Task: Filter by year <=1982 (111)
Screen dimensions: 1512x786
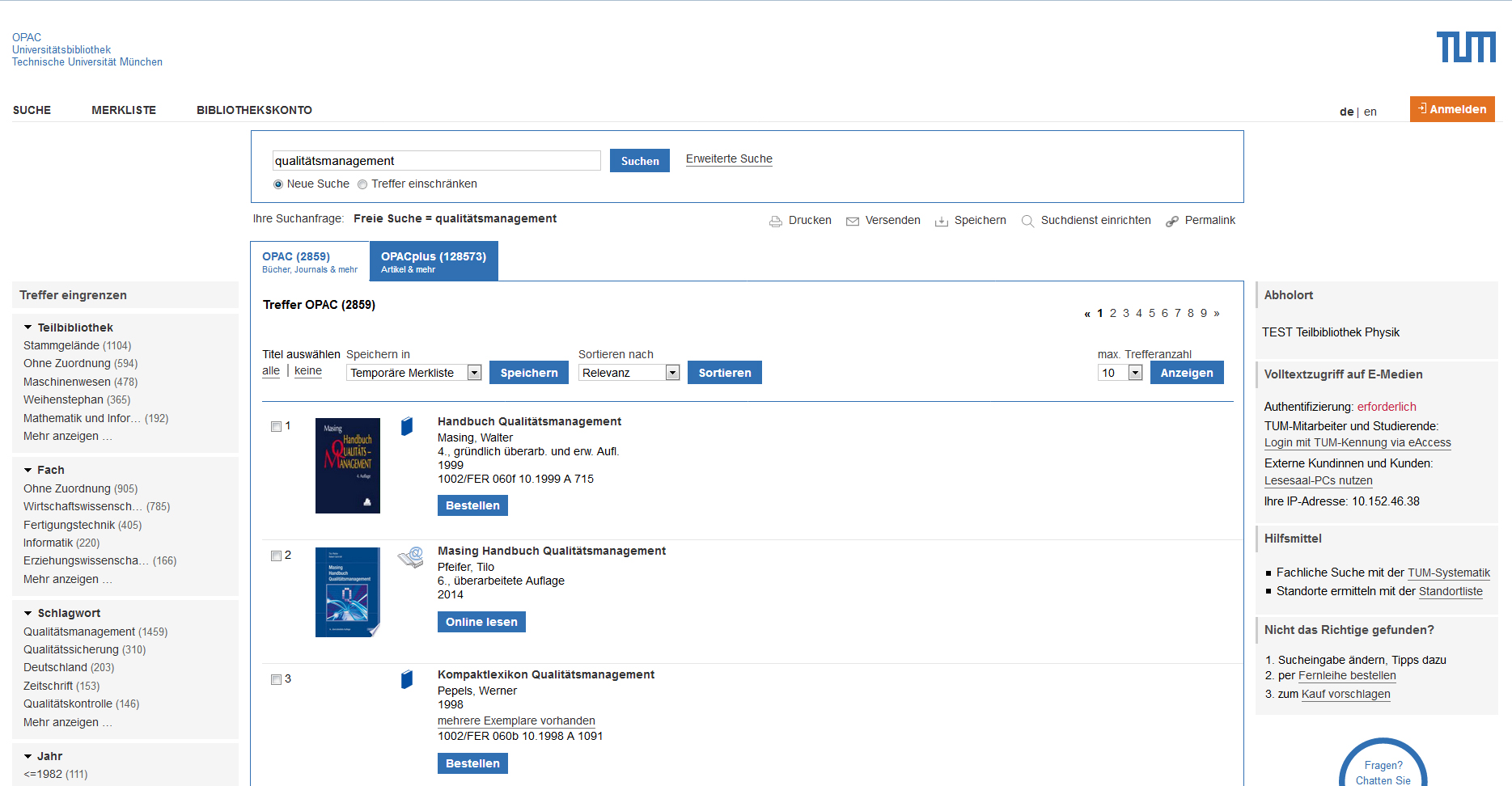Action: 55,774
